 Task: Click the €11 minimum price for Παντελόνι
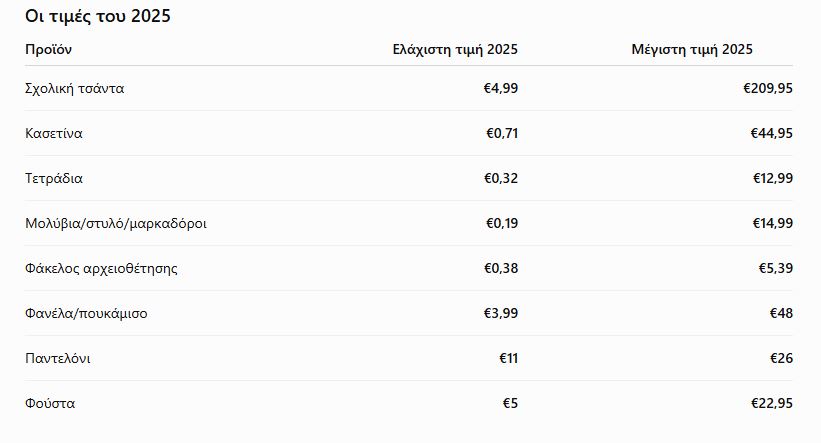click(x=508, y=358)
